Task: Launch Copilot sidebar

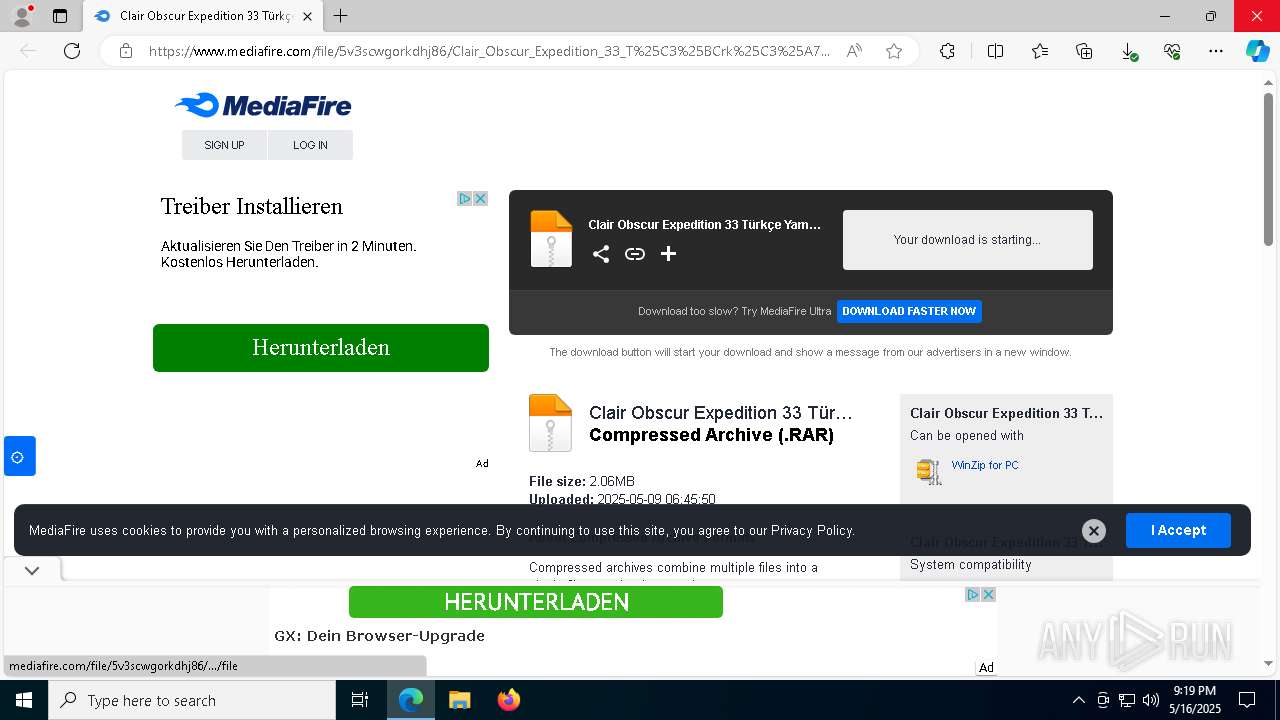Action: 1257,51
